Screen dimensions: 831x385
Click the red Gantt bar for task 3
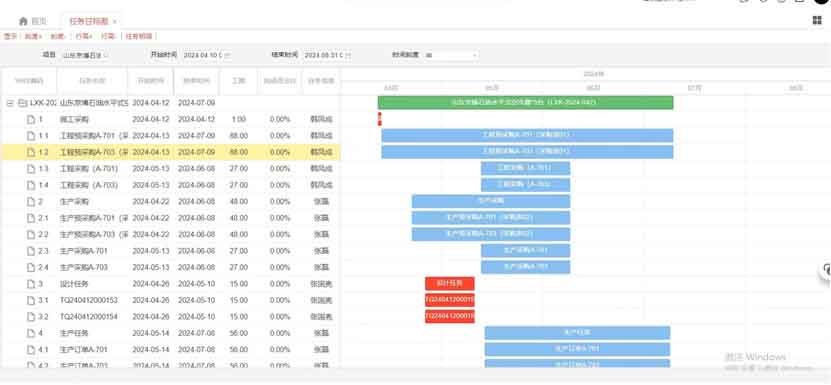(x=449, y=284)
